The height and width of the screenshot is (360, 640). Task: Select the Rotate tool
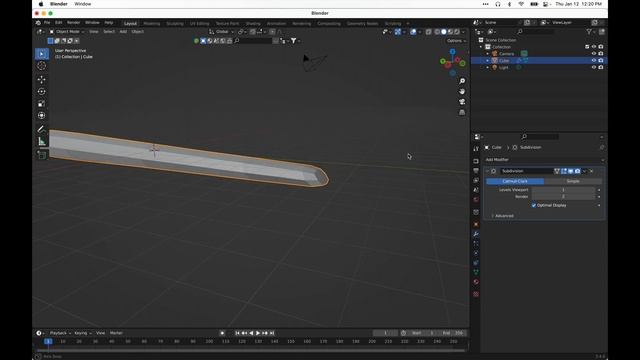(42, 91)
